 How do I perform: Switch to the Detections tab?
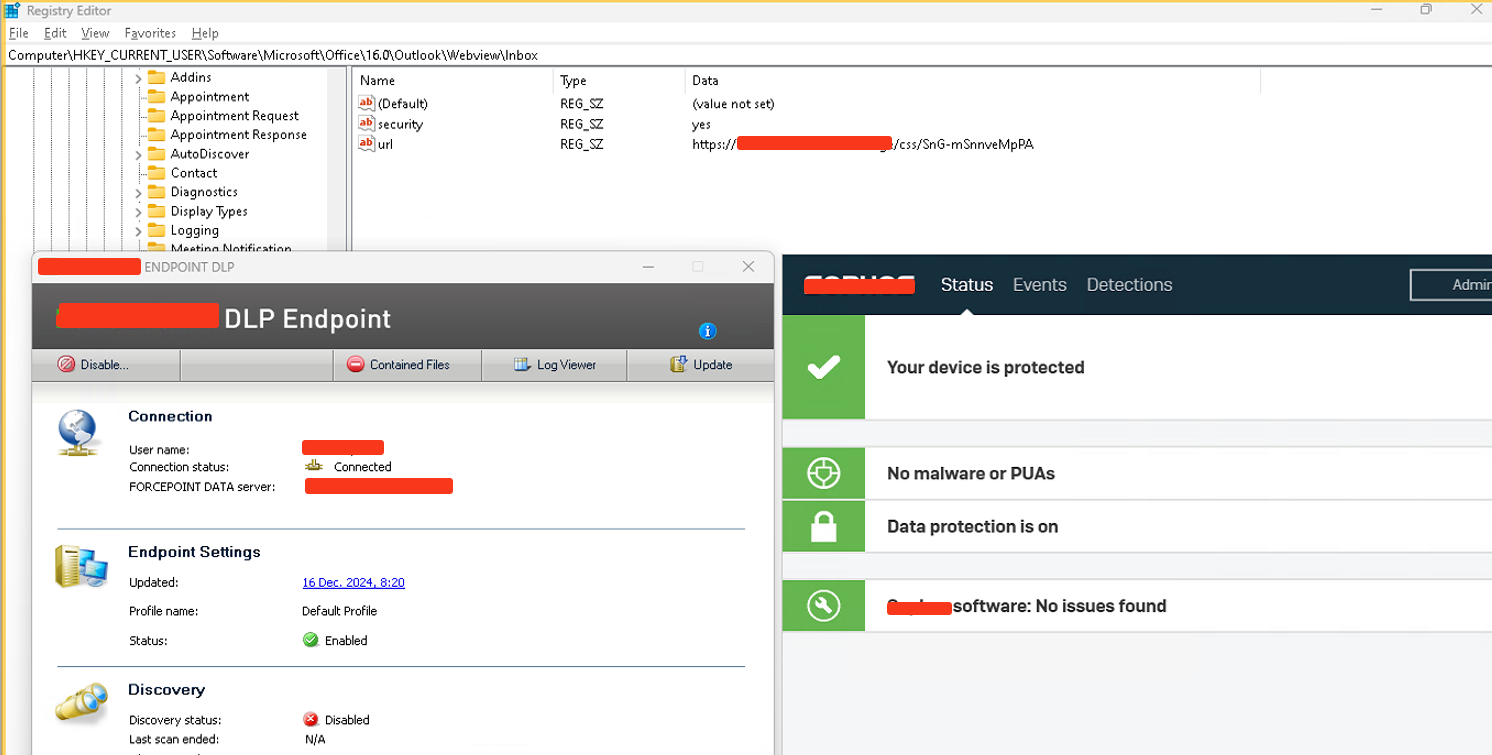1129,285
